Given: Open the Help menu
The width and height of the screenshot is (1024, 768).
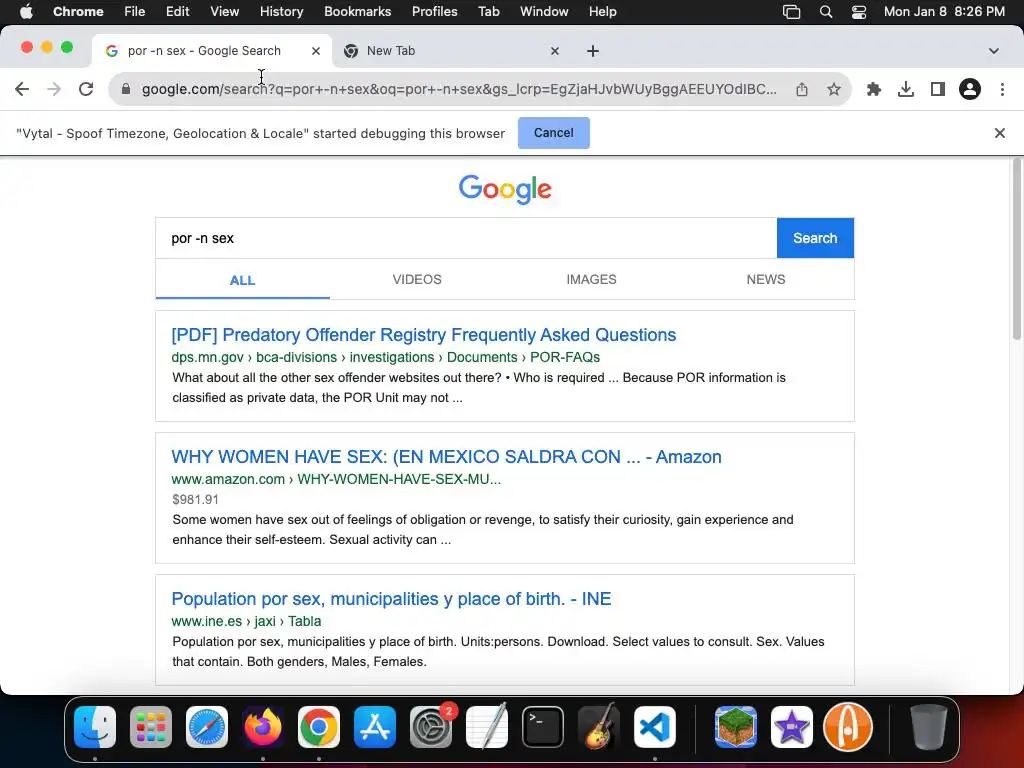Looking at the screenshot, I should click(602, 12).
